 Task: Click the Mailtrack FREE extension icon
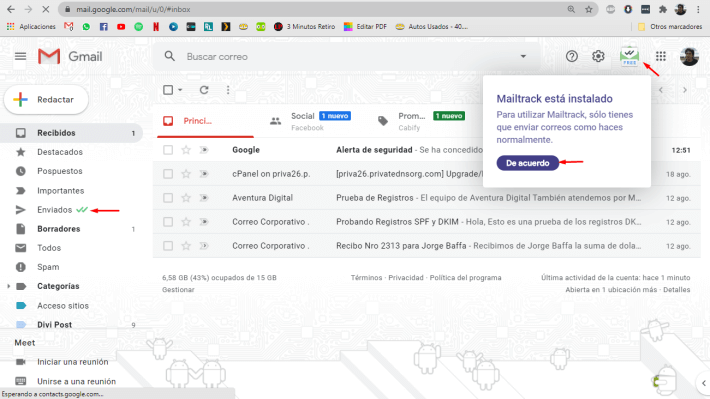[629, 57]
